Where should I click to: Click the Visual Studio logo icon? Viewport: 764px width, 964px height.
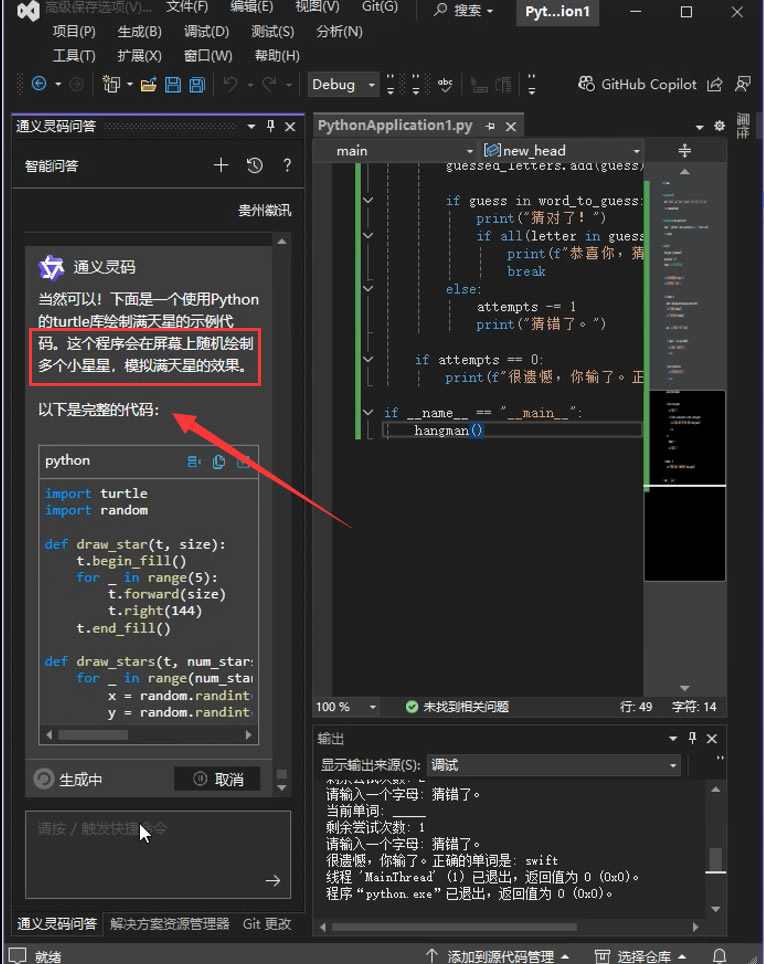tap(28, 10)
